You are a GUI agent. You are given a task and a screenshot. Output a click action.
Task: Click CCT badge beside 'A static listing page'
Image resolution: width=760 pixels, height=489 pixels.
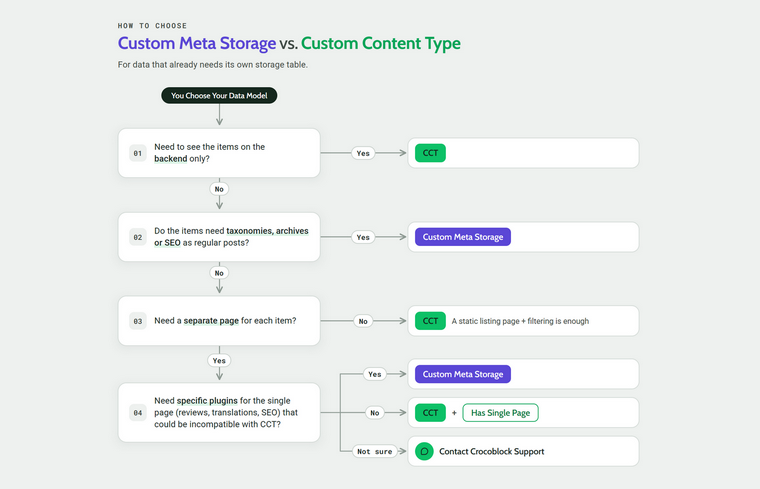pyautogui.click(x=430, y=321)
